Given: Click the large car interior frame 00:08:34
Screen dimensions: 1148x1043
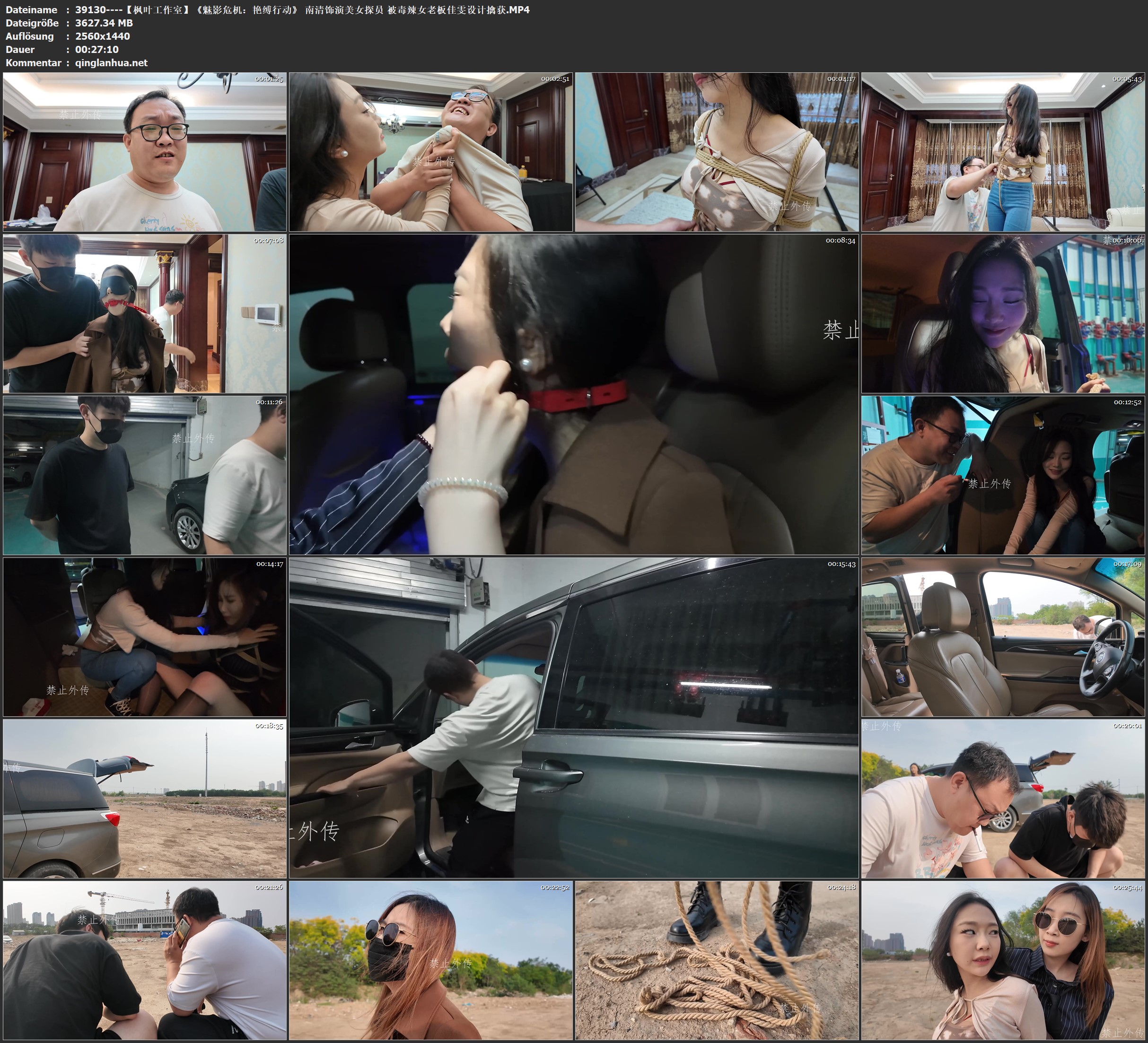Looking at the screenshot, I should pyautogui.click(x=573, y=394).
